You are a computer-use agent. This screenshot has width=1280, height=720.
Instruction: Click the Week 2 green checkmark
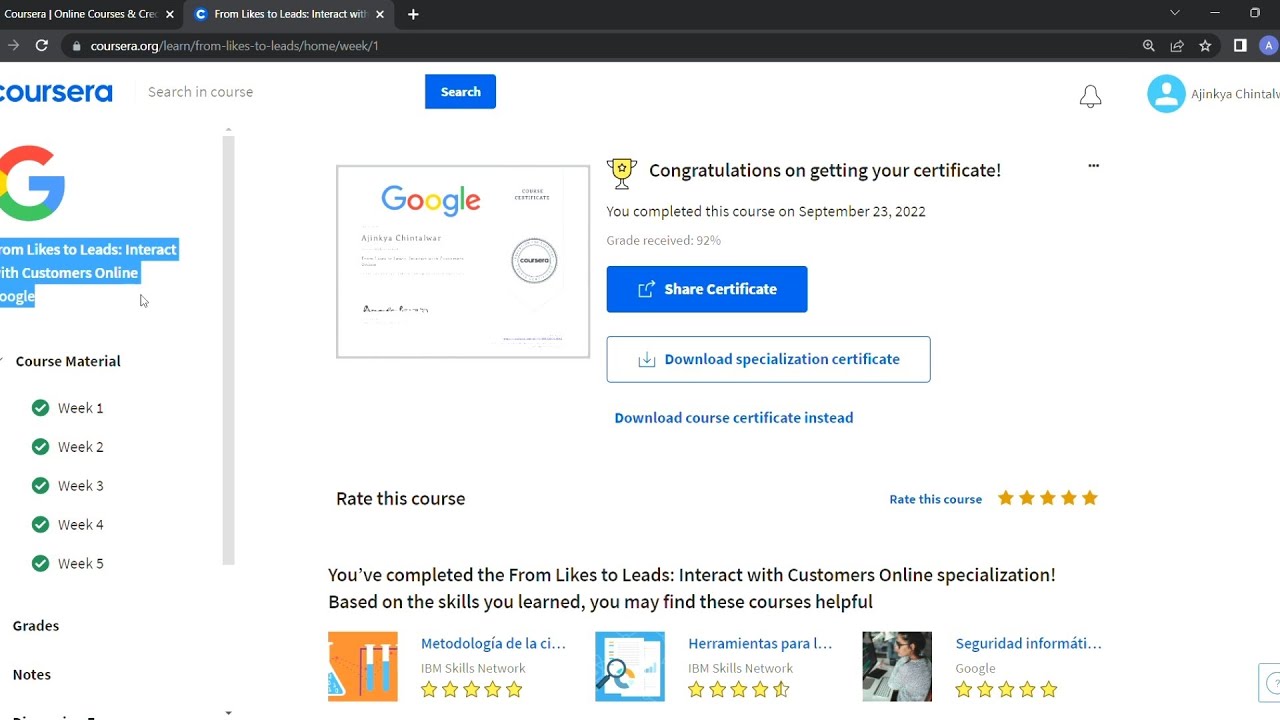40,446
